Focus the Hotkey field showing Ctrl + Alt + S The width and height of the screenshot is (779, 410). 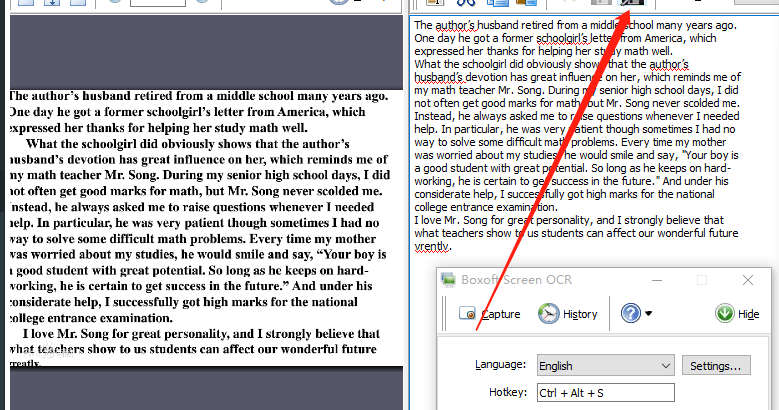pyautogui.click(x=605, y=393)
